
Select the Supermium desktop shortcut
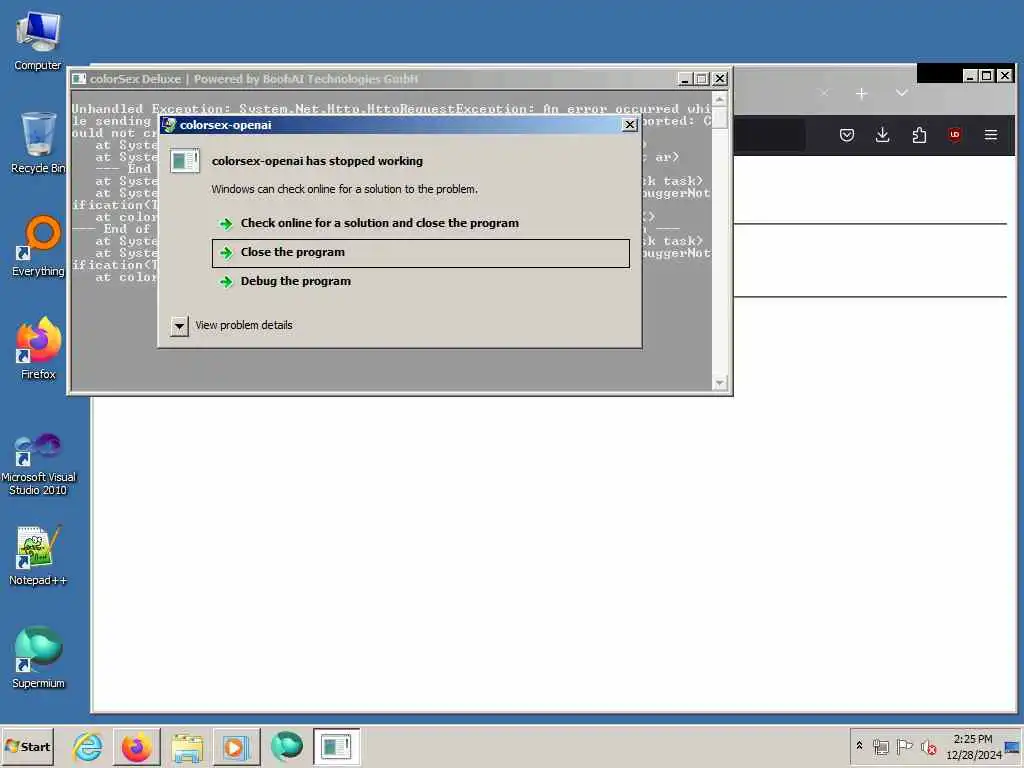(38, 658)
